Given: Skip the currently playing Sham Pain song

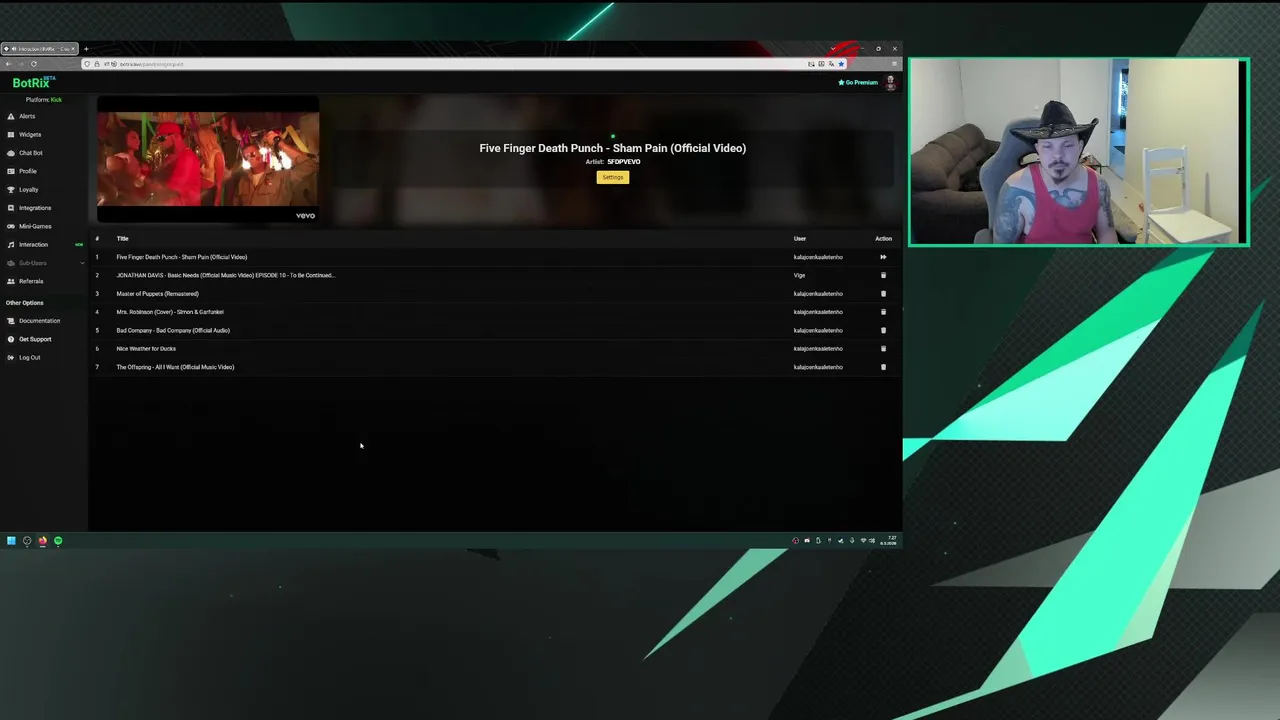Looking at the screenshot, I should tap(883, 257).
